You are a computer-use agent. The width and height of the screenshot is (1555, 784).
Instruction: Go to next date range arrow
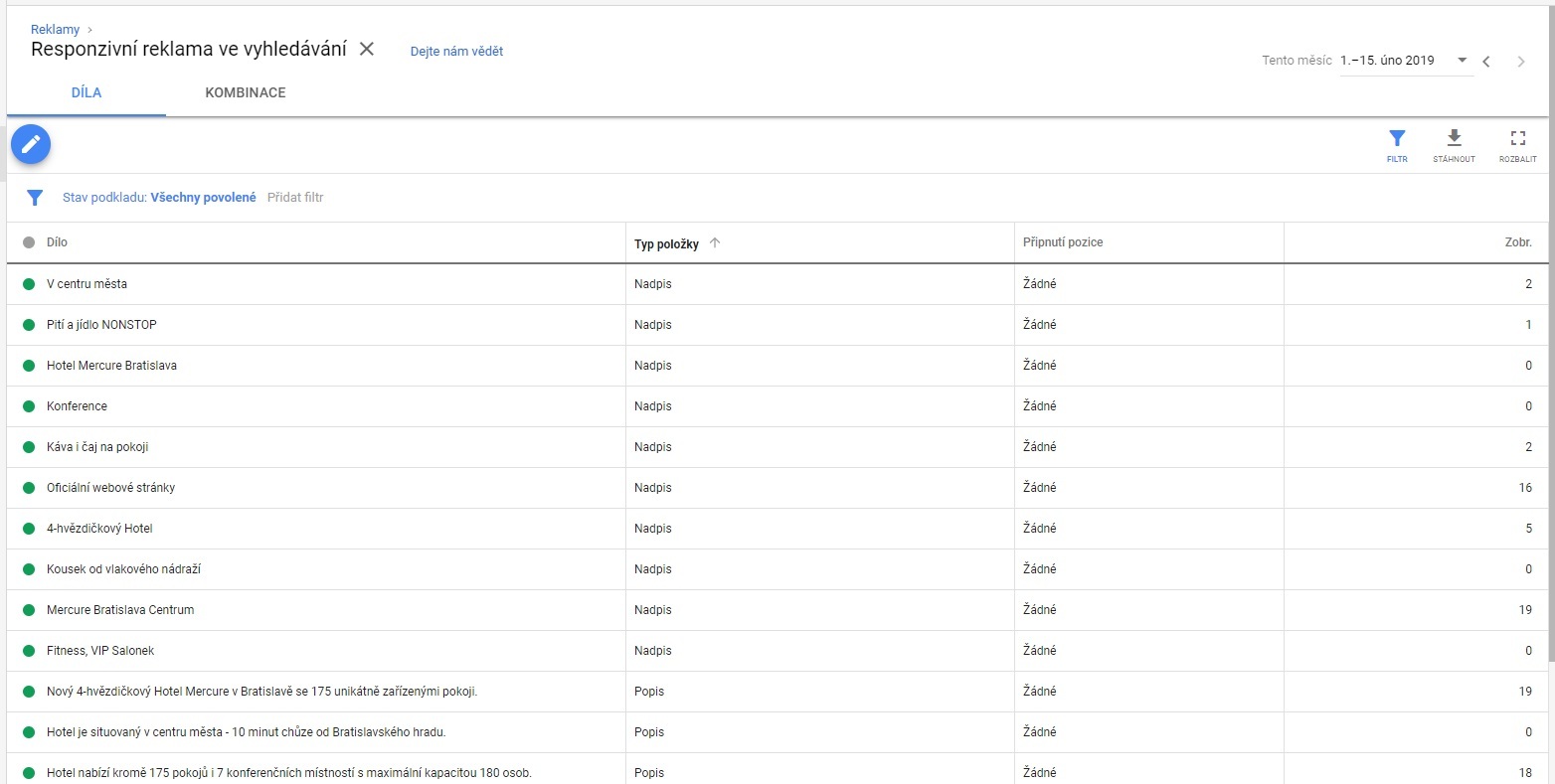click(1520, 62)
